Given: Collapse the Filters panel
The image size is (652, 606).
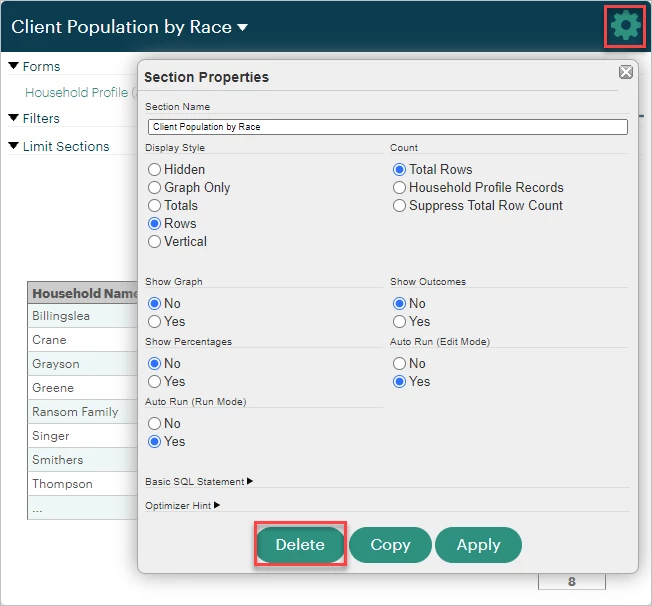Looking at the screenshot, I should [14, 118].
